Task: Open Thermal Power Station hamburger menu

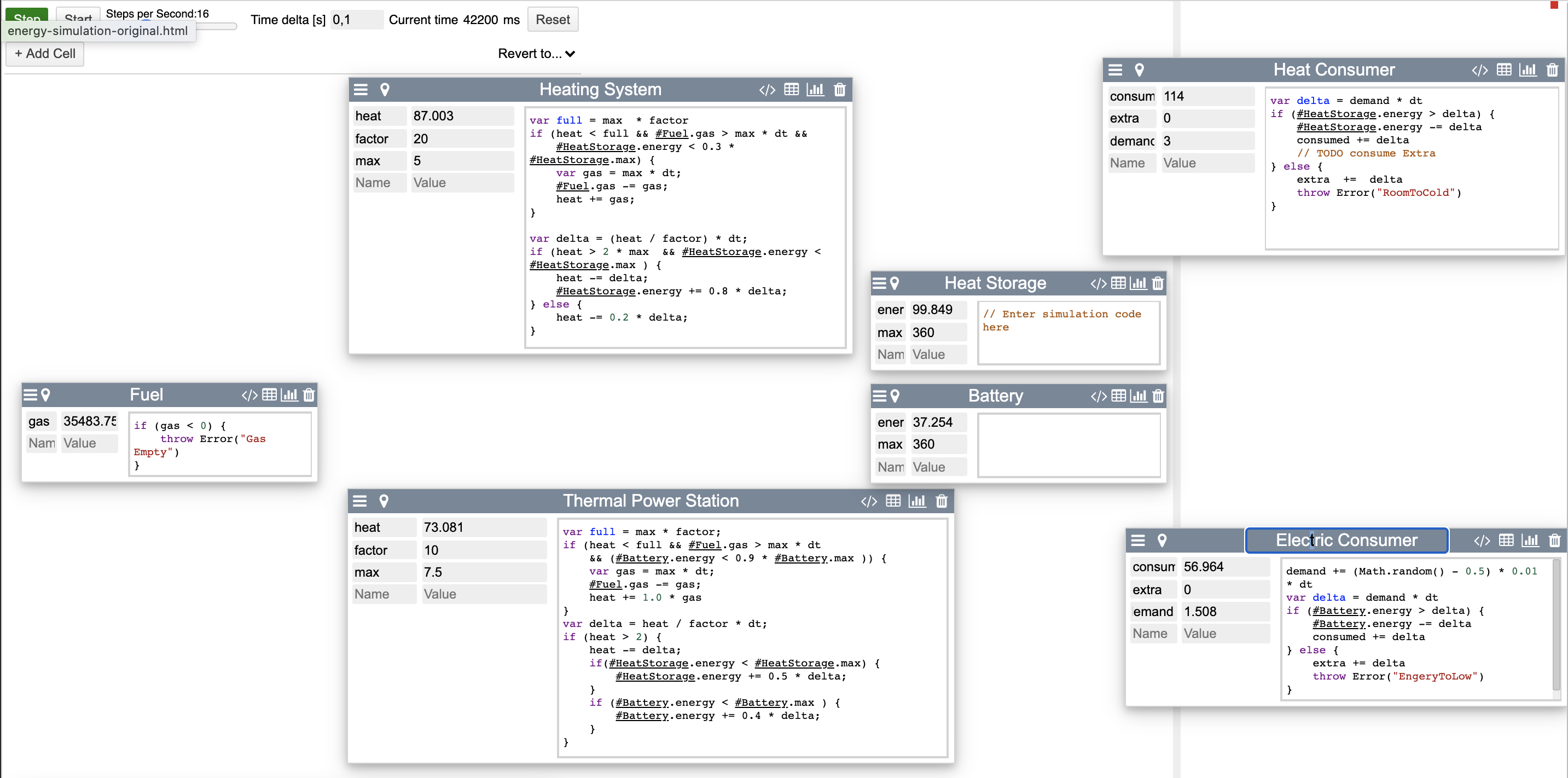Action: tap(360, 501)
